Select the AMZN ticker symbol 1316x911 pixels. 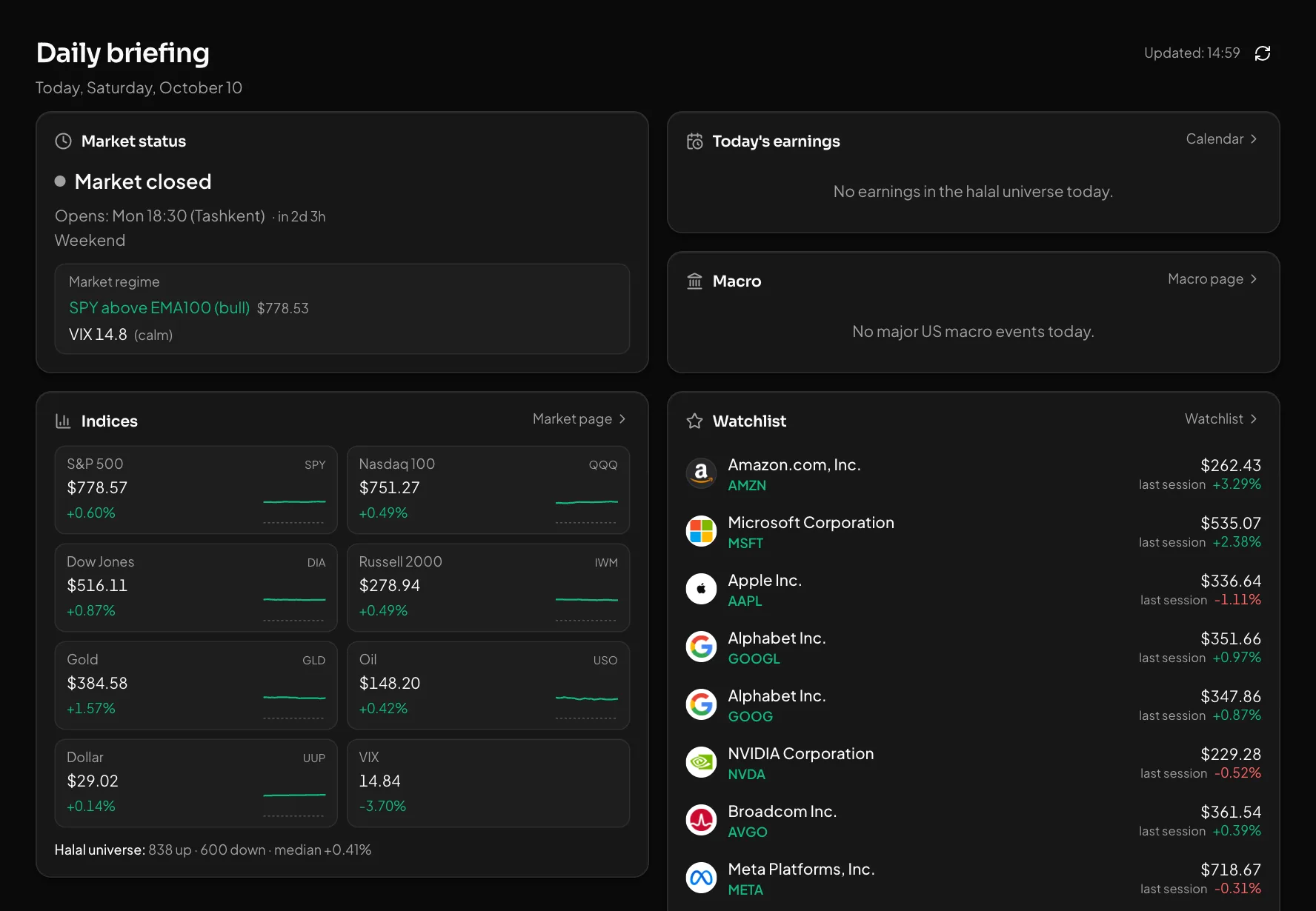point(747,485)
